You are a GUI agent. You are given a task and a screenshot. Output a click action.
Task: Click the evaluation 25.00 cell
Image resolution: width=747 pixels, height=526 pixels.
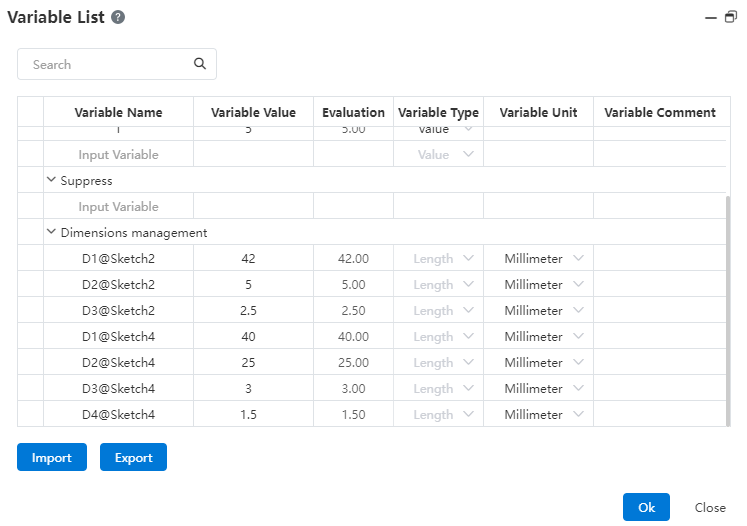353,362
